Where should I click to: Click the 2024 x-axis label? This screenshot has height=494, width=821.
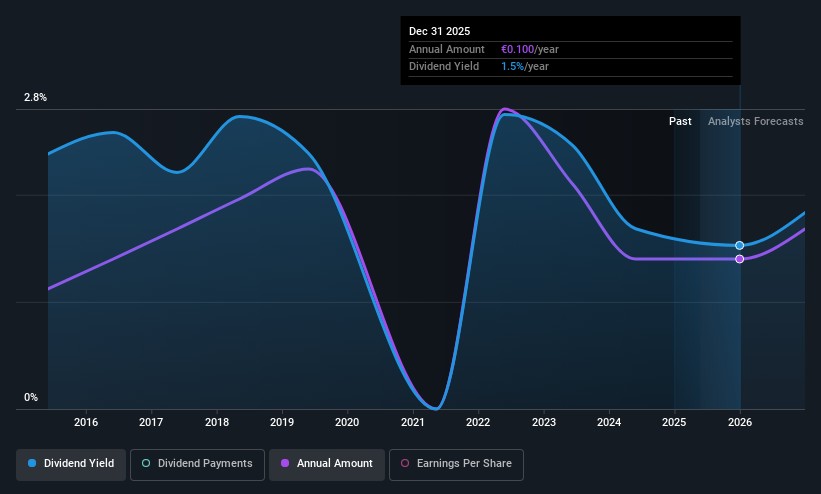(609, 422)
